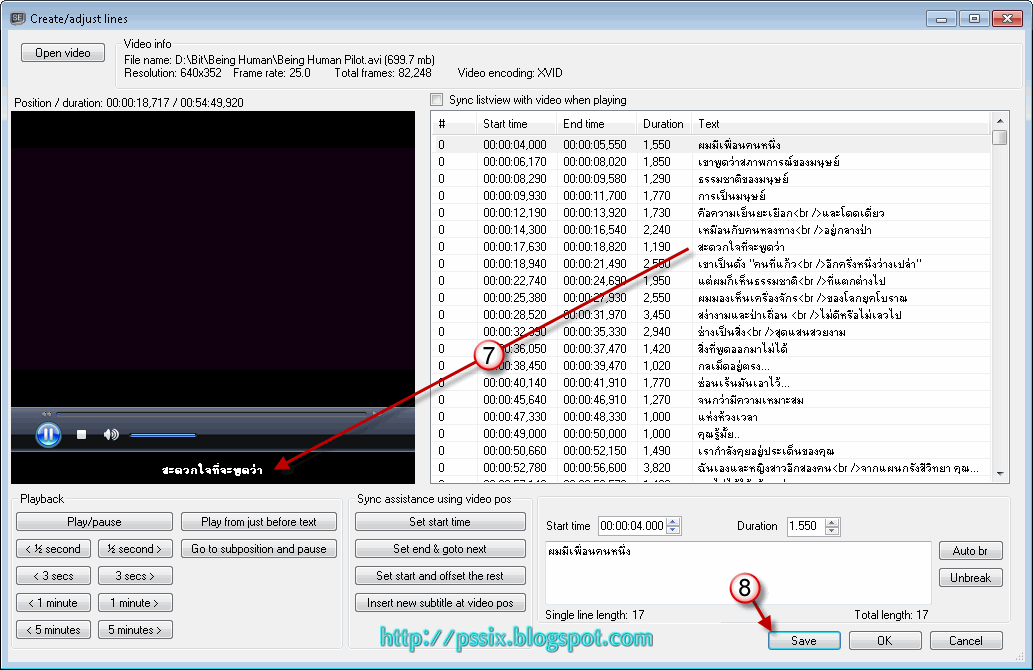Screen dimensions: 1033x670
Task: Click the Open video button
Action: 63,53
